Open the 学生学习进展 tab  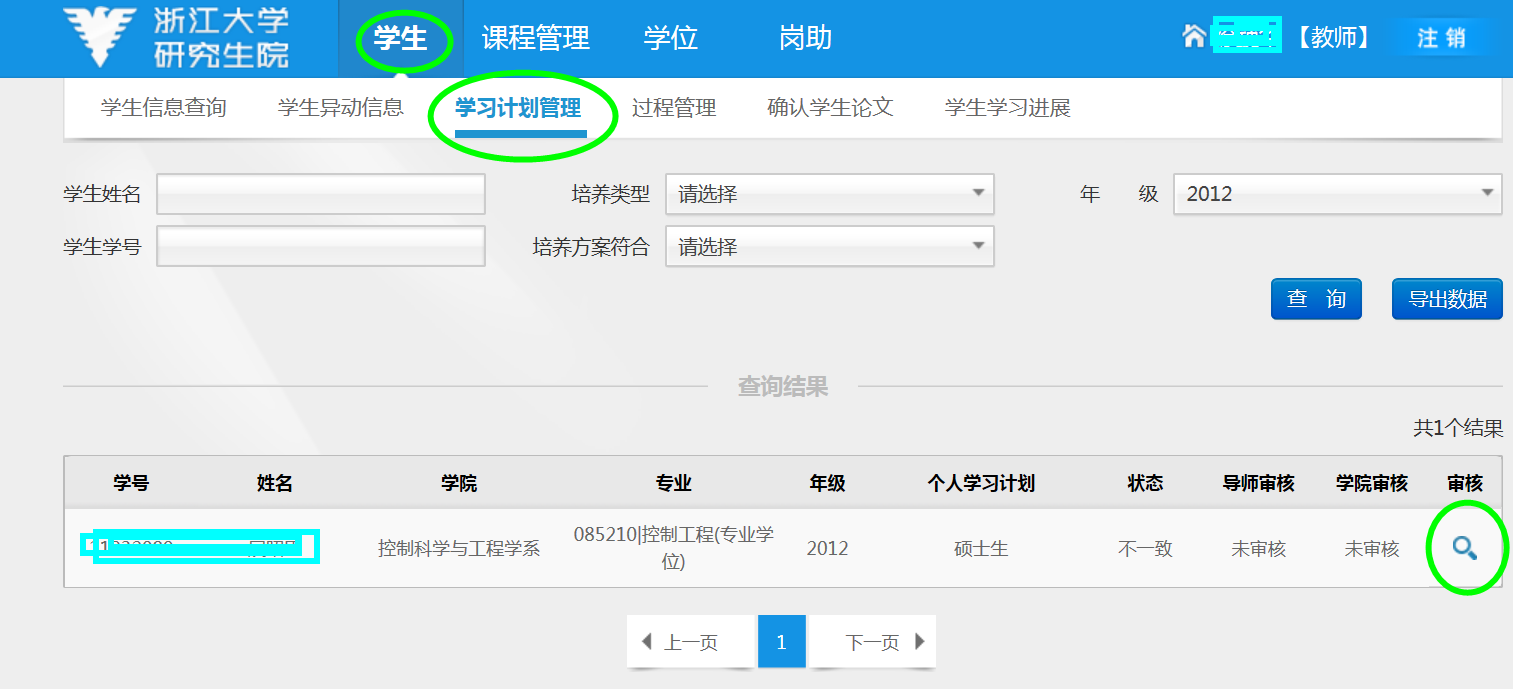tap(1007, 108)
